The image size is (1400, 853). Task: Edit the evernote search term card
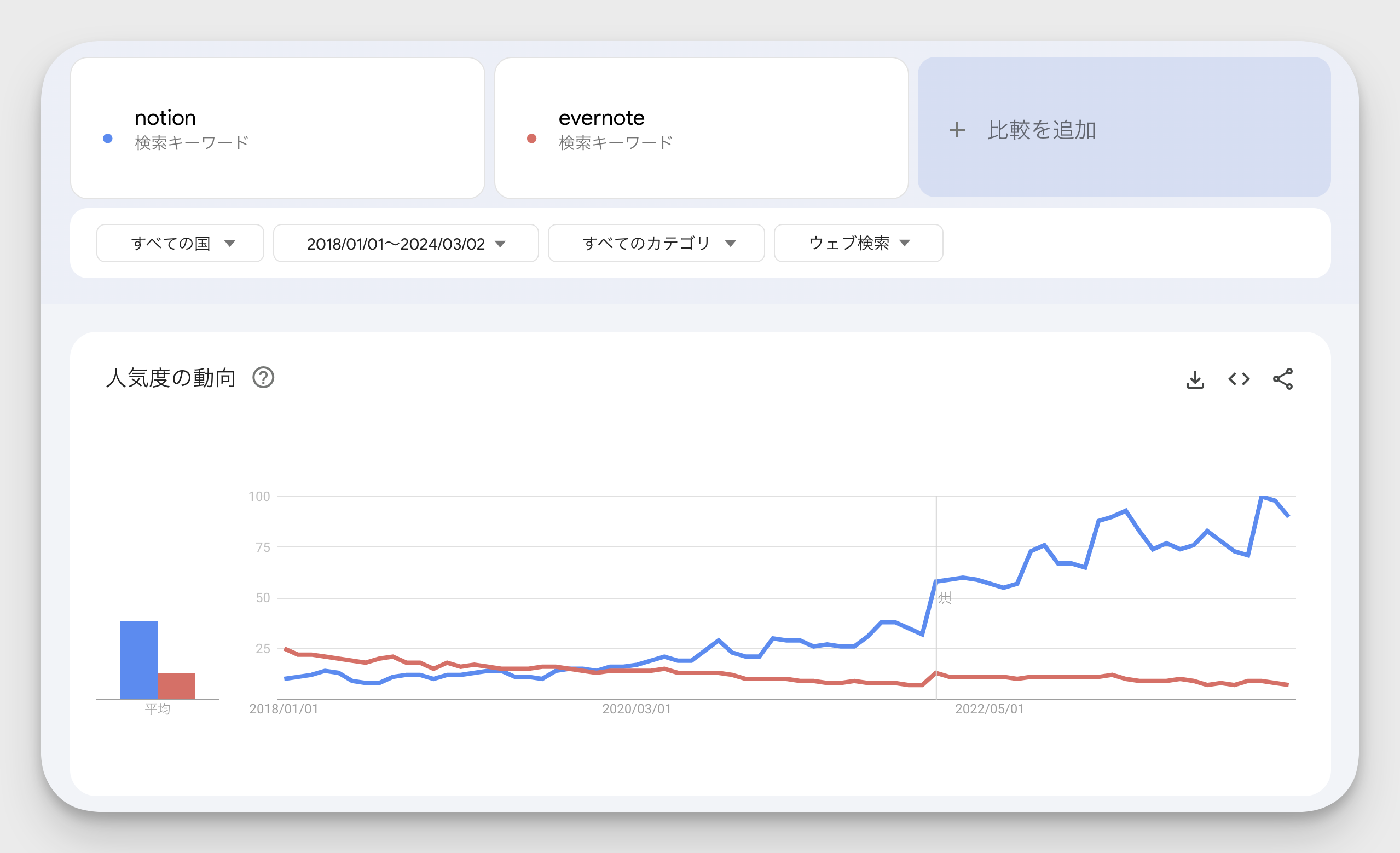click(x=701, y=128)
